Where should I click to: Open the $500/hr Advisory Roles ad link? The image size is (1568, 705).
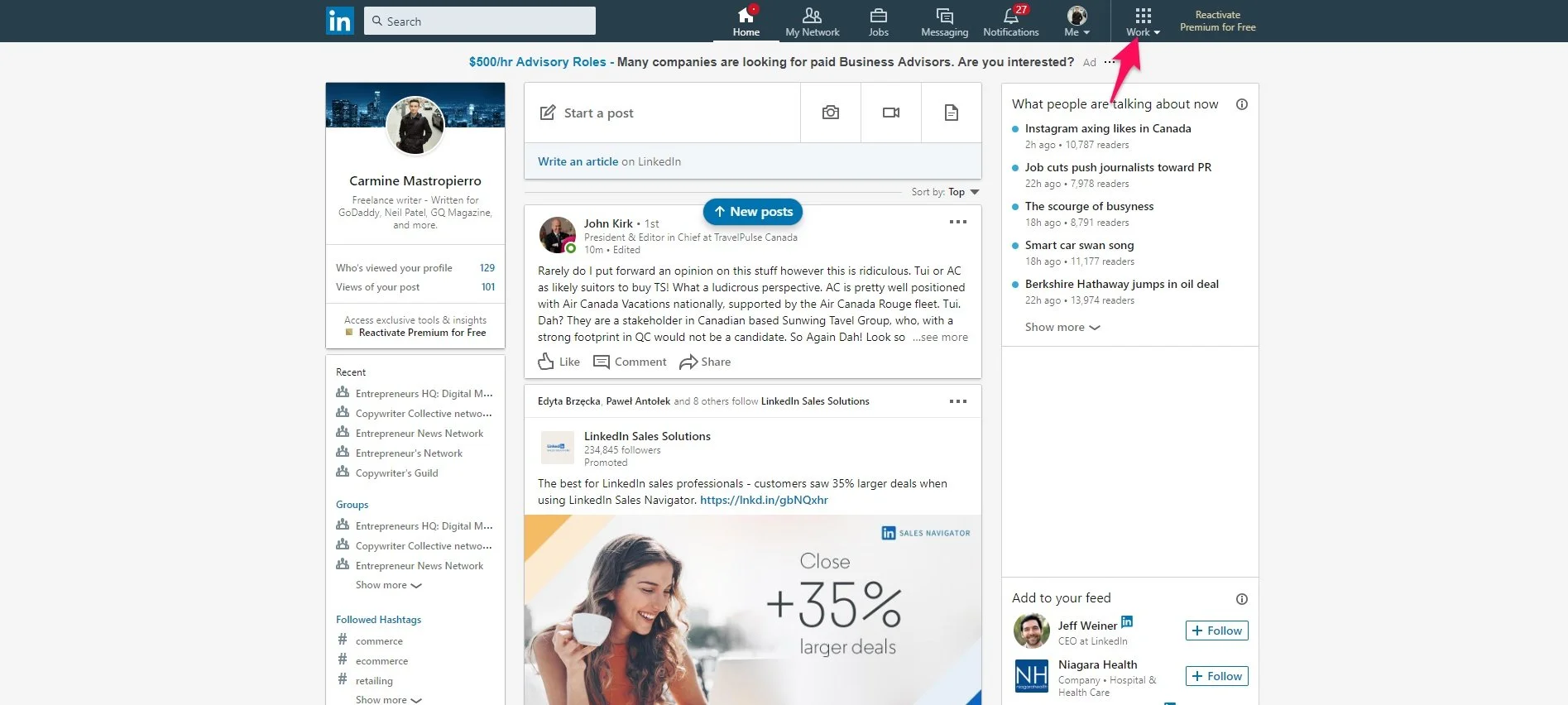pos(537,62)
